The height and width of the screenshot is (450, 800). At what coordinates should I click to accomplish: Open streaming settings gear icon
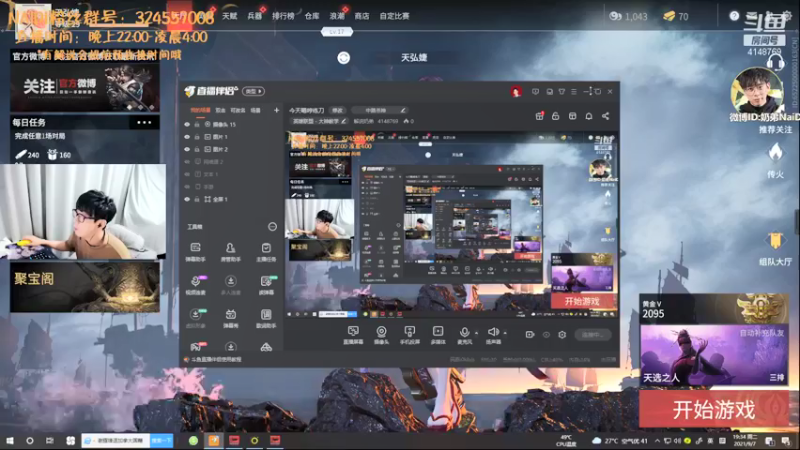coord(562,335)
